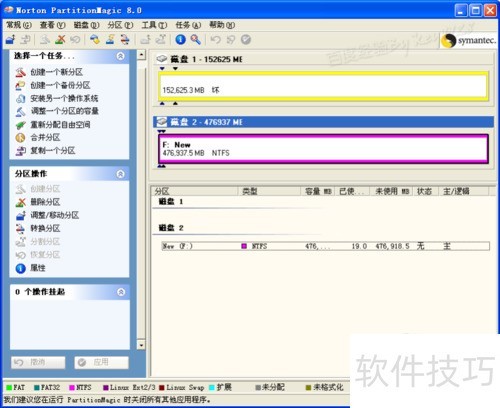Click the 应用 apply button
The image size is (500, 408).
click(x=101, y=362)
